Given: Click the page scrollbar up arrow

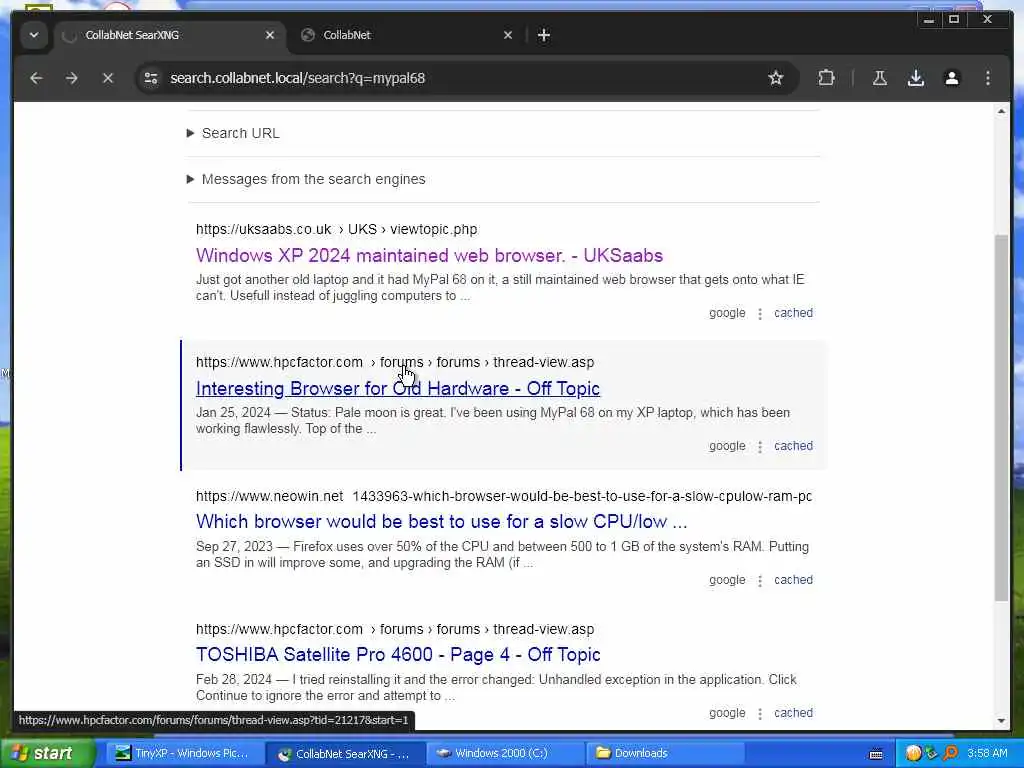Looking at the screenshot, I should point(1001,112).
